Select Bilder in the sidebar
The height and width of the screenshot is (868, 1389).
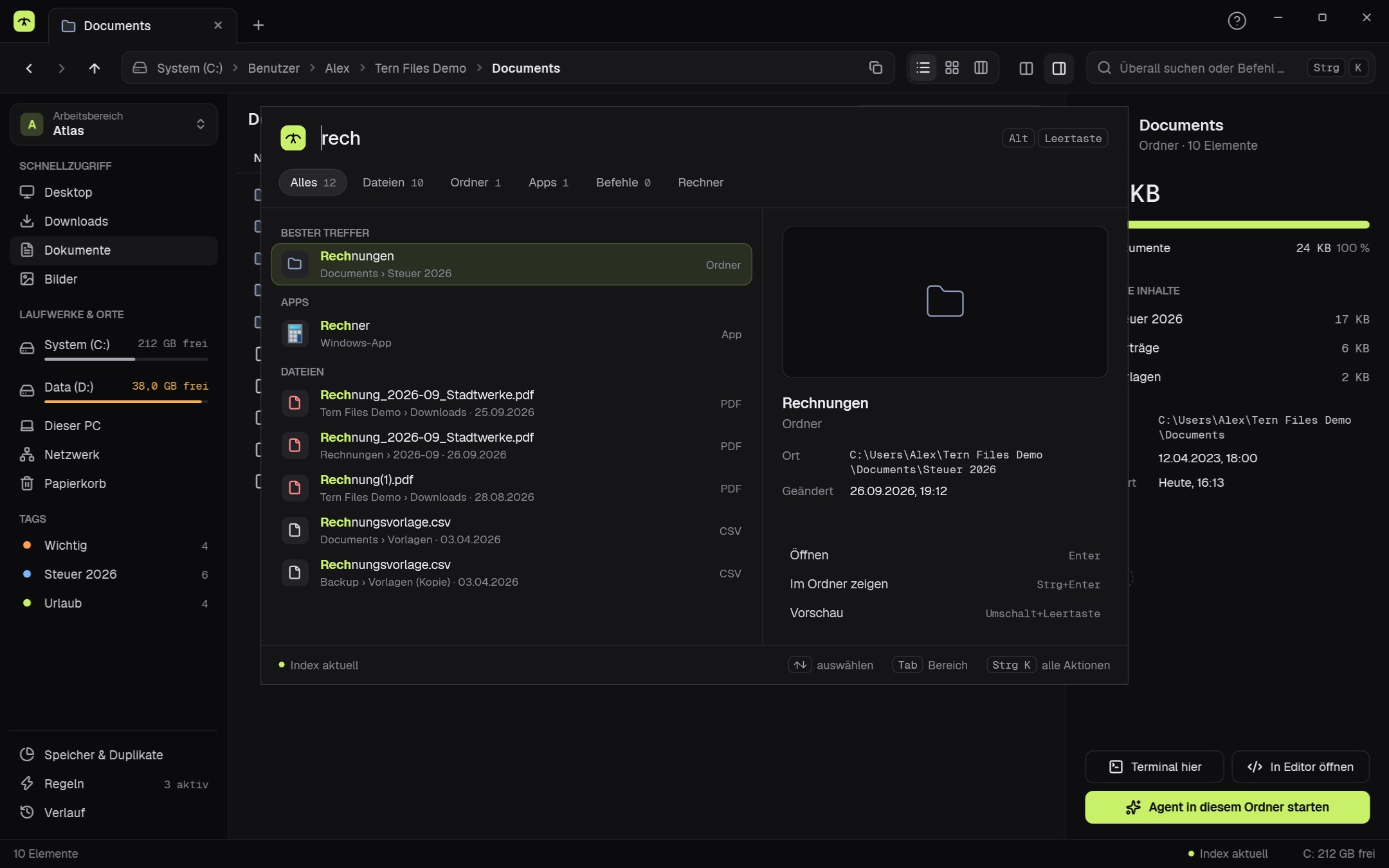click(114, 279)
